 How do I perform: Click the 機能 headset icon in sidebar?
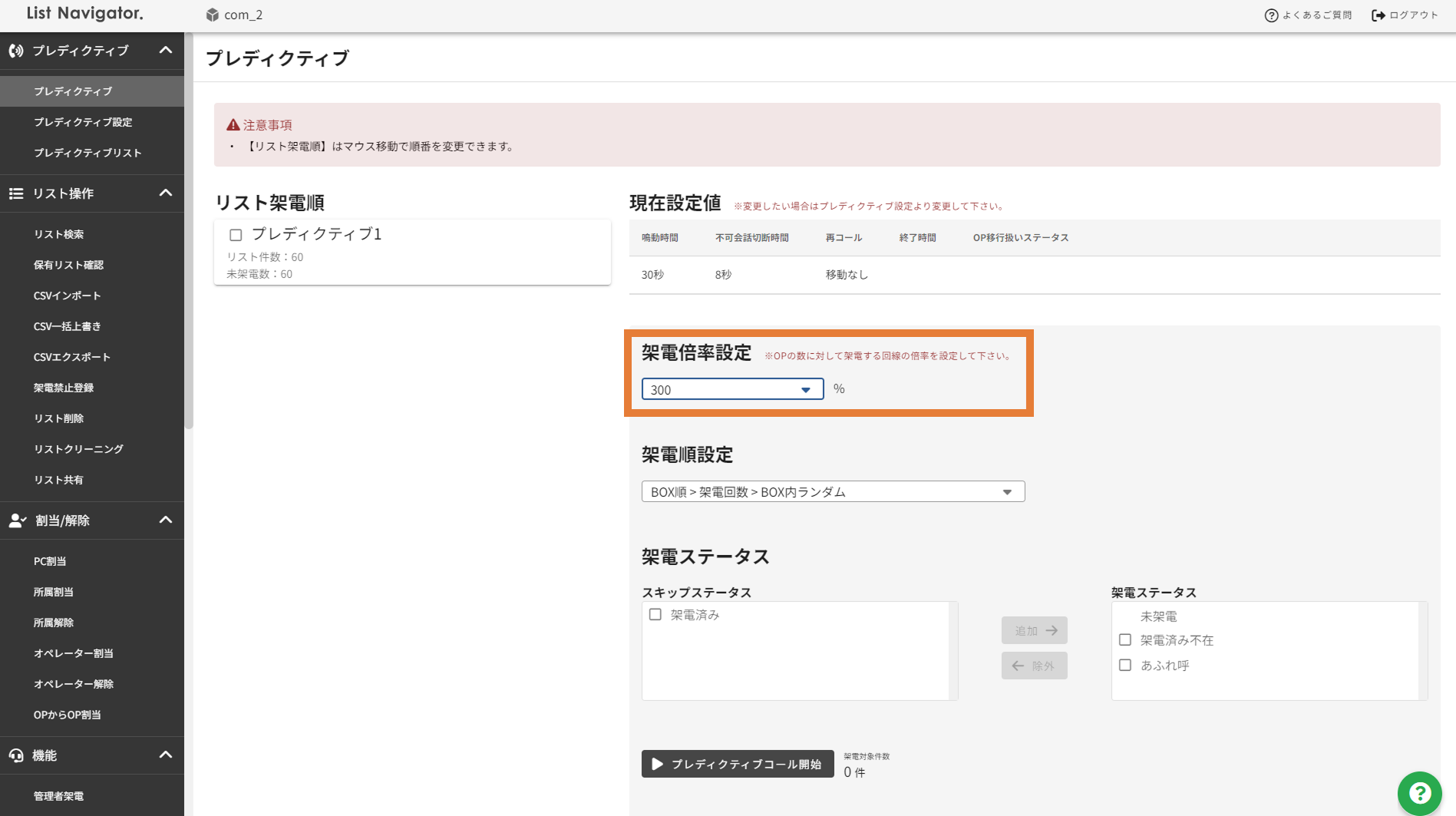pos(16,755)
